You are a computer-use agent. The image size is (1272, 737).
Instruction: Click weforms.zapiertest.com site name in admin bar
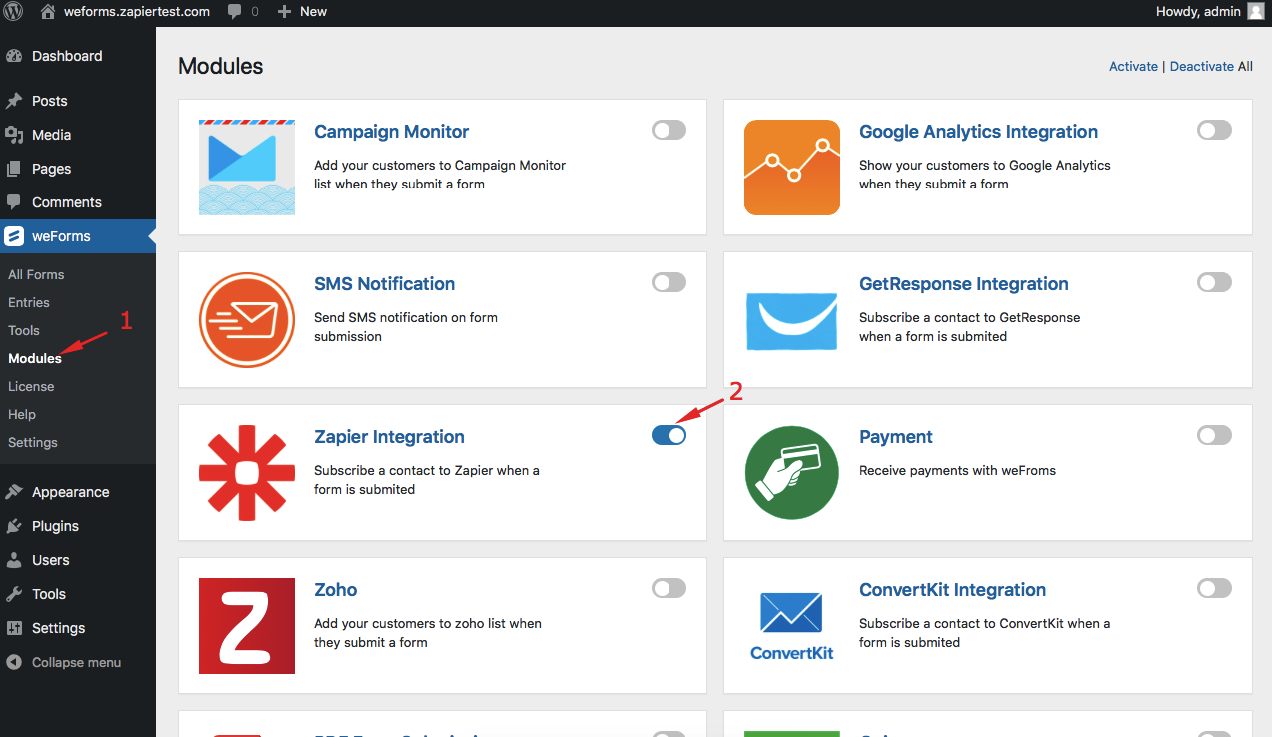[x=137, y=12]
